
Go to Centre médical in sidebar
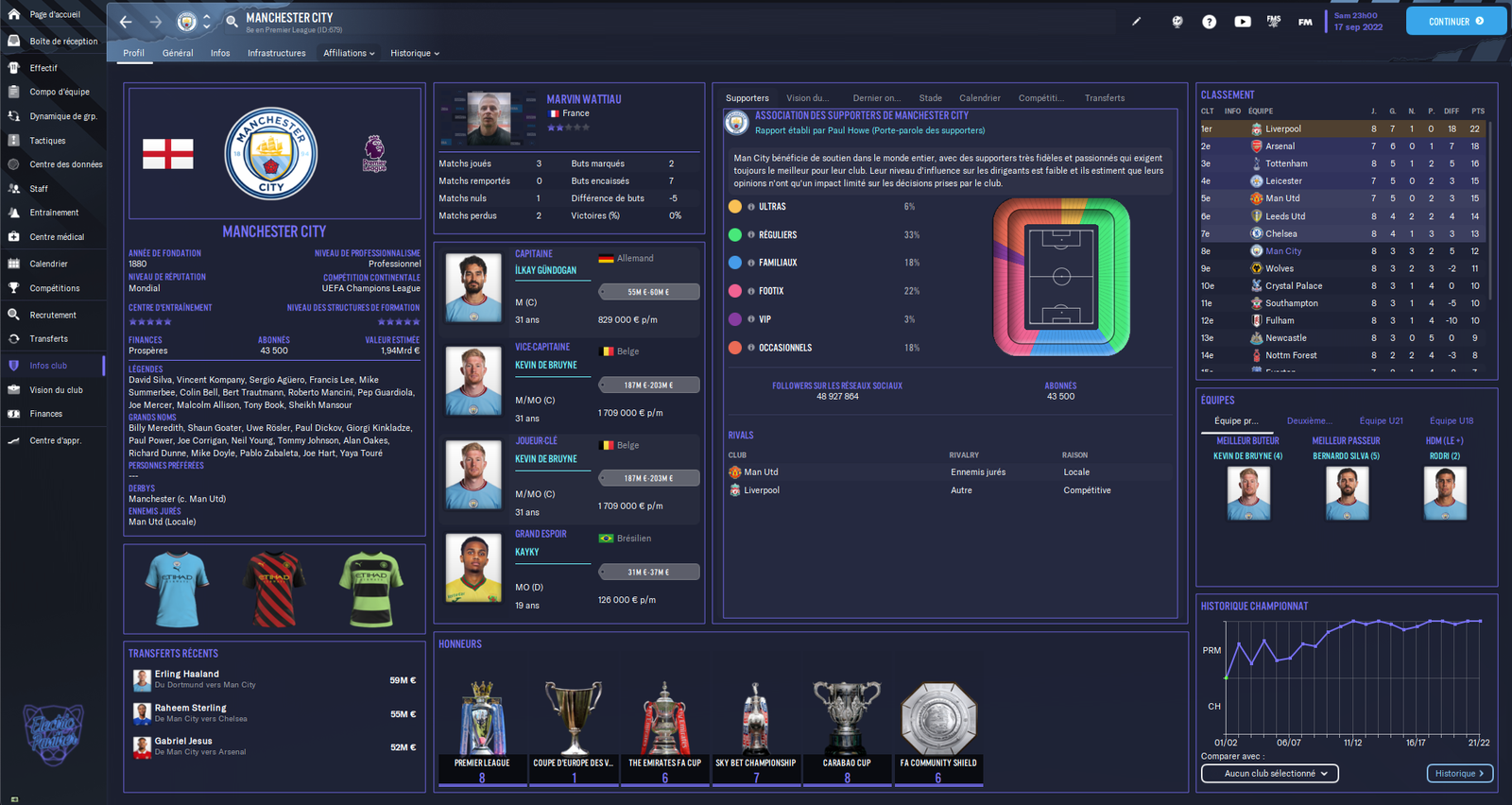[56, 237]
